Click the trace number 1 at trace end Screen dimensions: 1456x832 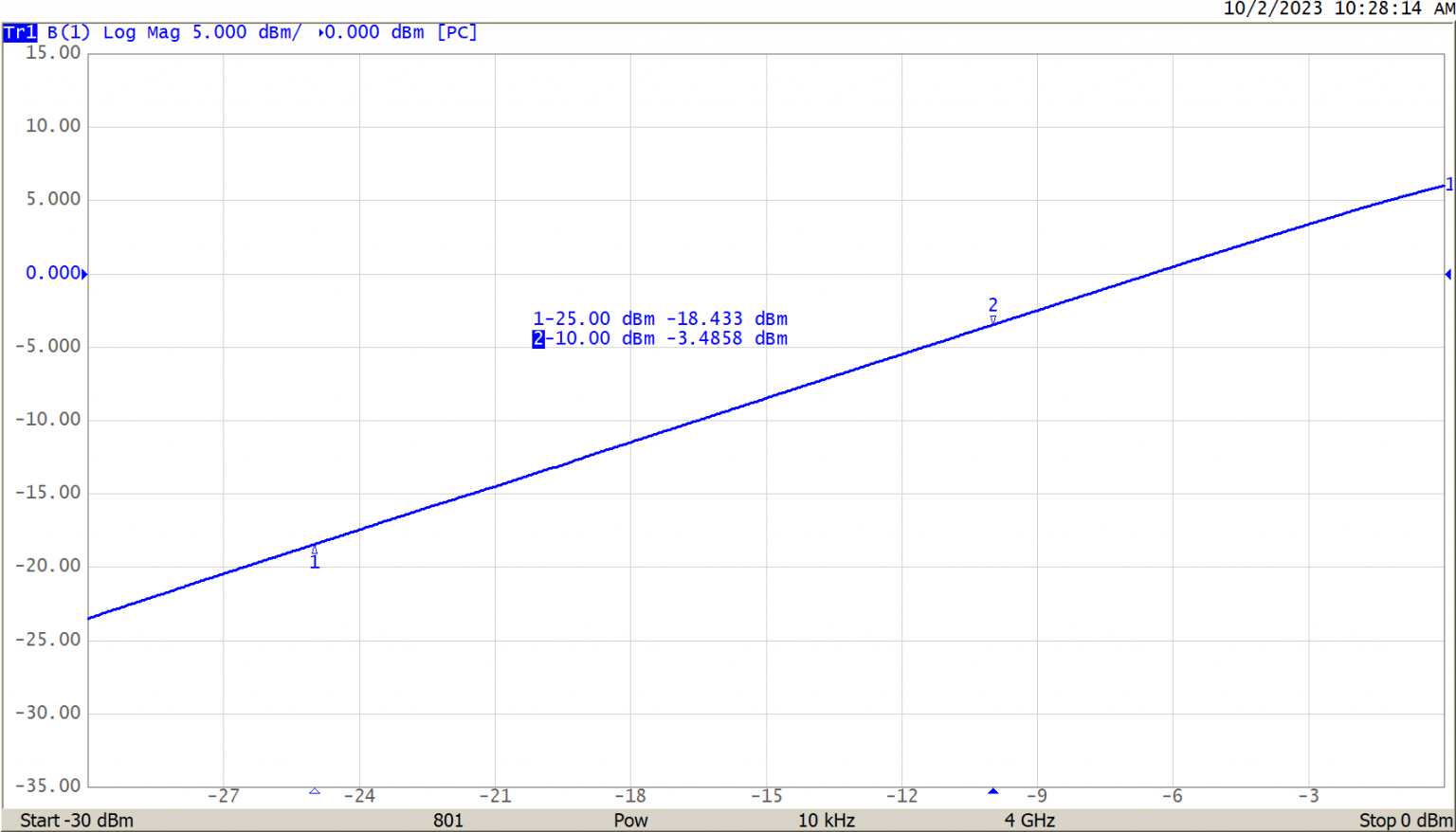click(x=1448, y=186)
